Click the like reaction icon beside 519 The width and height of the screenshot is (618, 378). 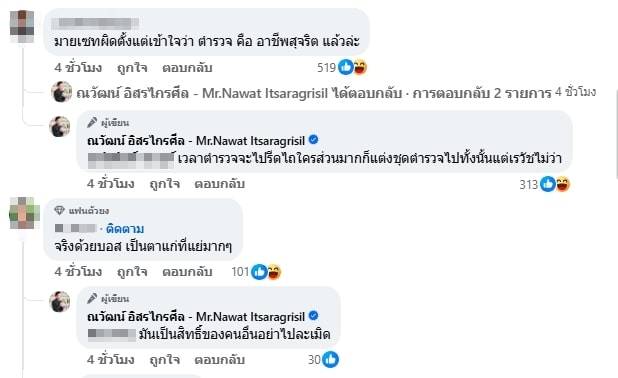(x=346, y=67)
